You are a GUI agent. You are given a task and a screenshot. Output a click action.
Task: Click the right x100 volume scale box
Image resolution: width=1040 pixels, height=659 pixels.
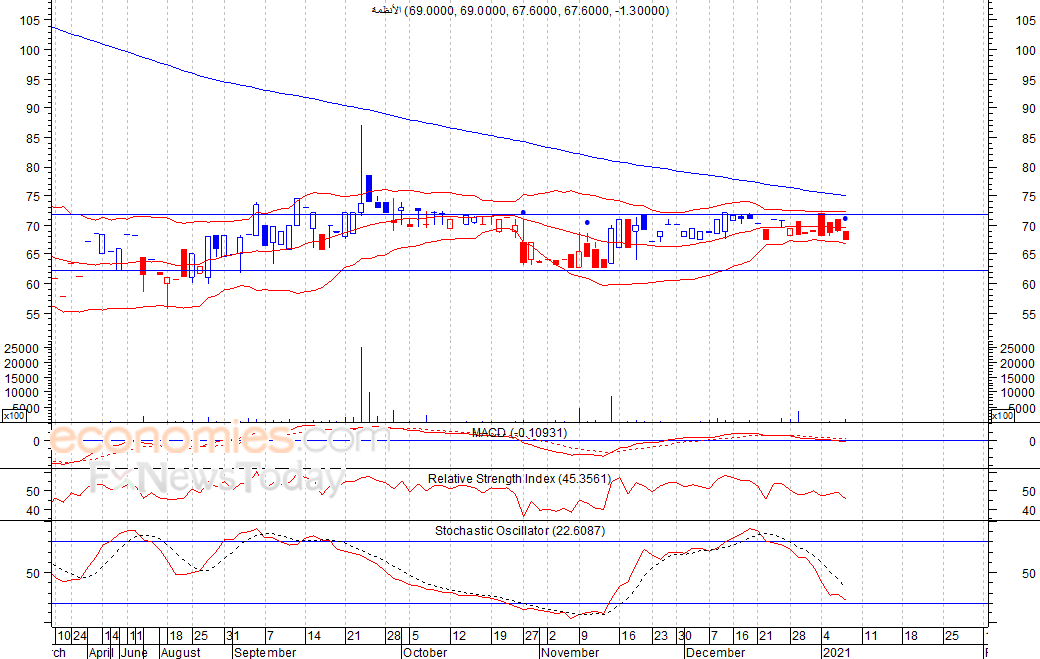(x=1002, y=416)
